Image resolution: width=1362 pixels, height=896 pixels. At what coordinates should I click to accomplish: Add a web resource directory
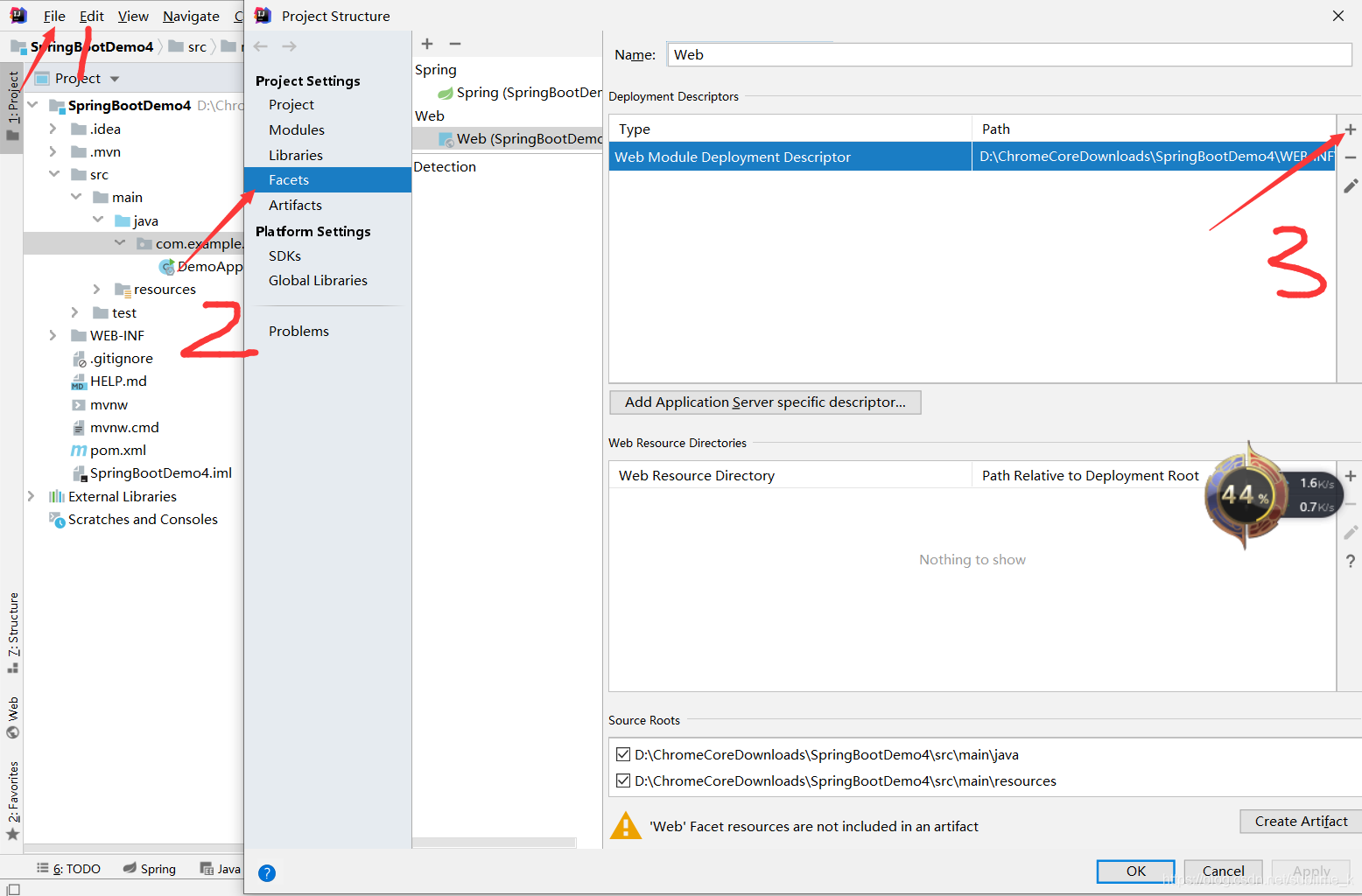[1351, 476]
